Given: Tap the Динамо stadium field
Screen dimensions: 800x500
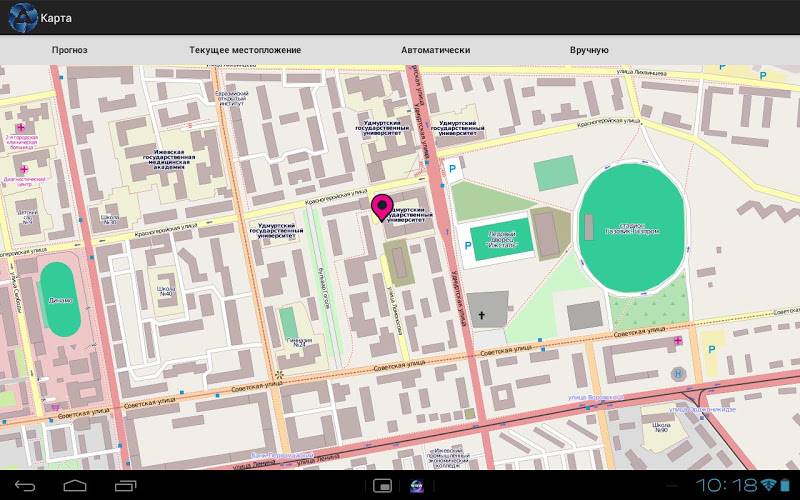Looking at the screenshot, I should coord(60,301).
